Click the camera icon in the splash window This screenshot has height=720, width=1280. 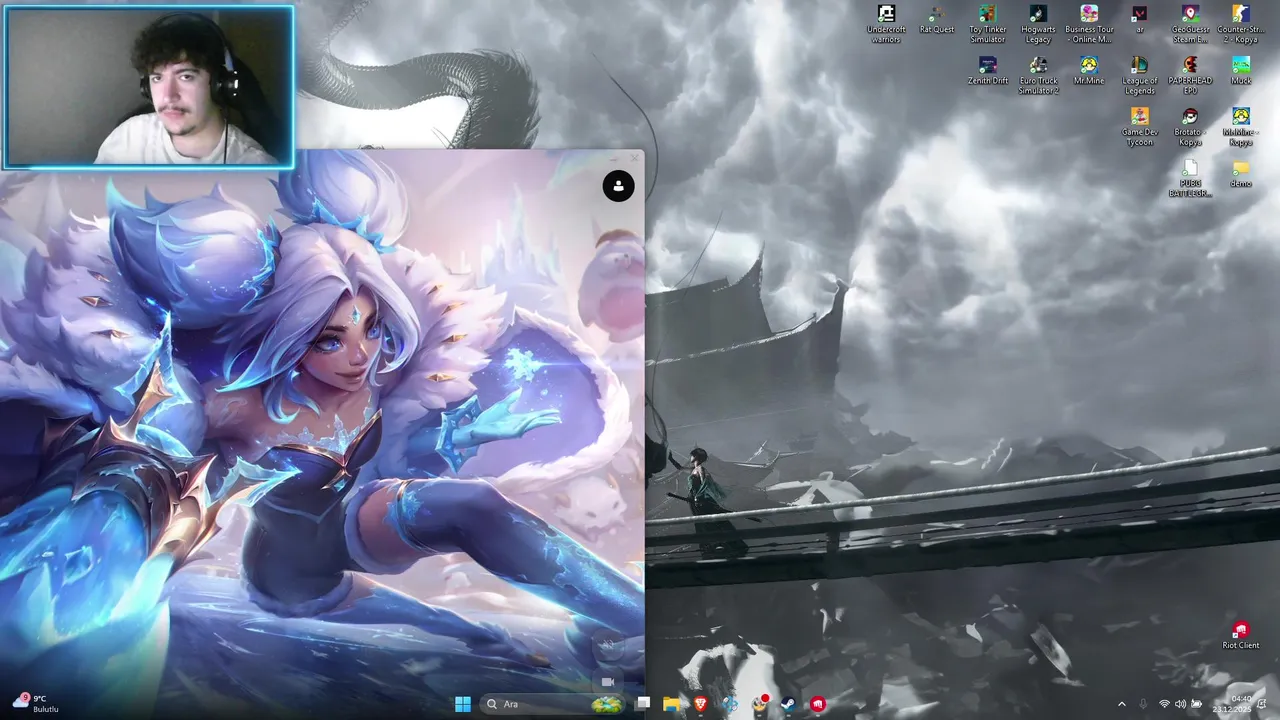tap(607, 682)
